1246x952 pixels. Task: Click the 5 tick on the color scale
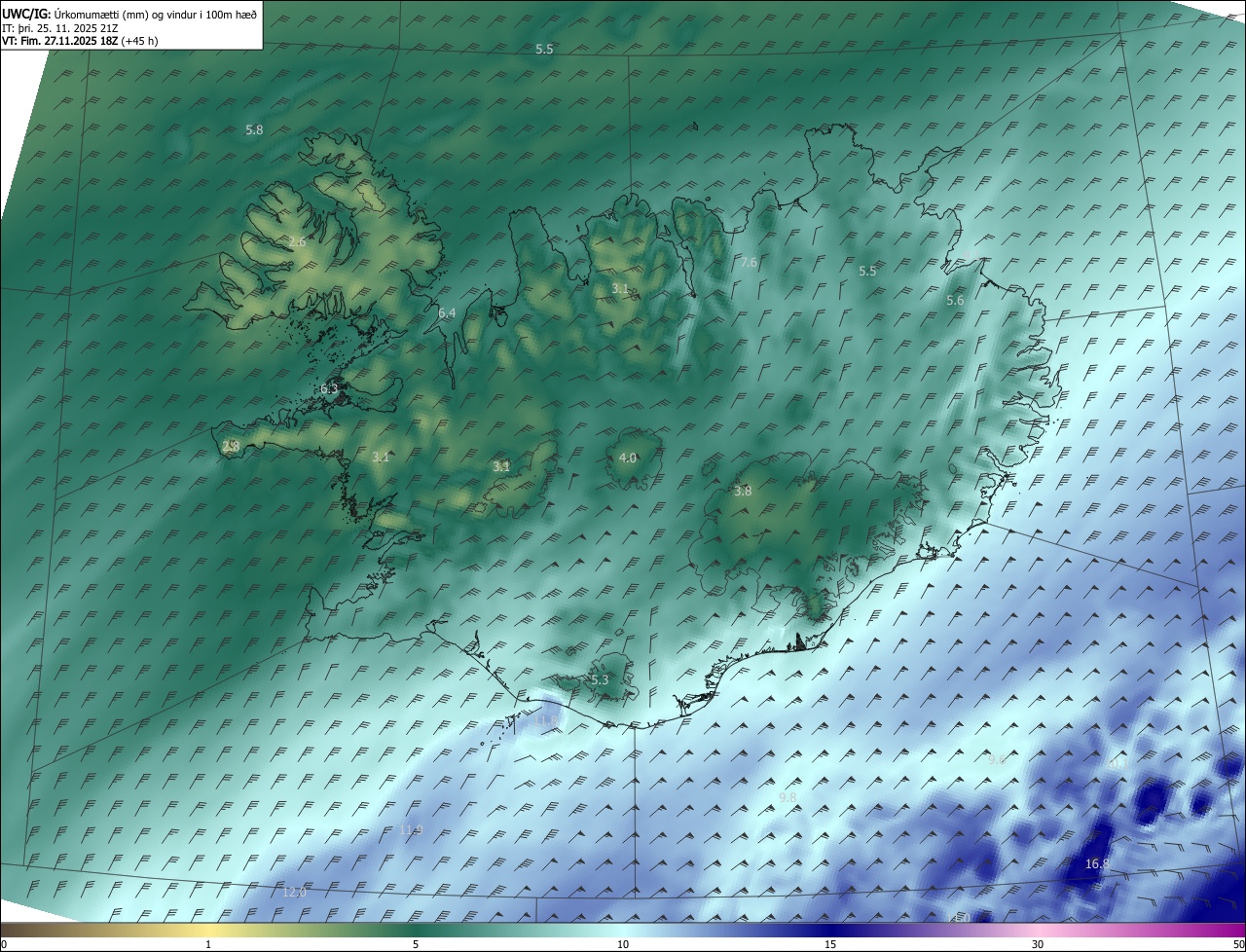tap(416, 944)
